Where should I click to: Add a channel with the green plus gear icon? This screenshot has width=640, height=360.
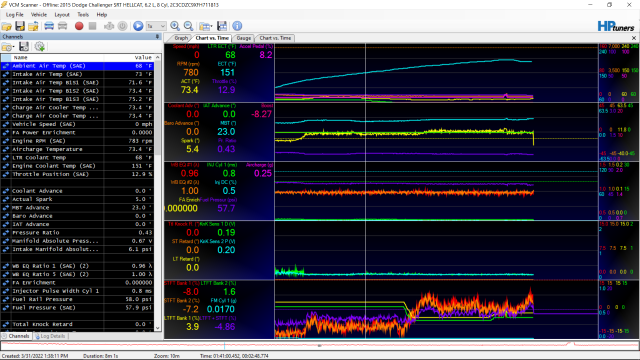tap(40, 47)
